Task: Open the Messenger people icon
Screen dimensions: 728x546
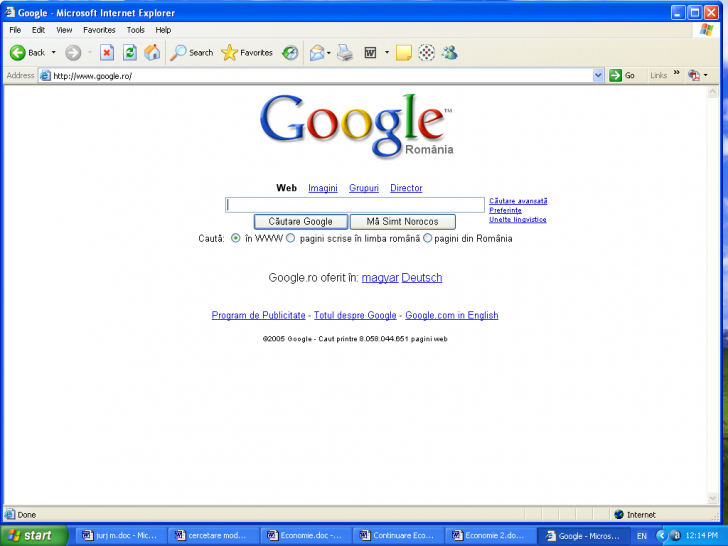Action: coord(449,53)
